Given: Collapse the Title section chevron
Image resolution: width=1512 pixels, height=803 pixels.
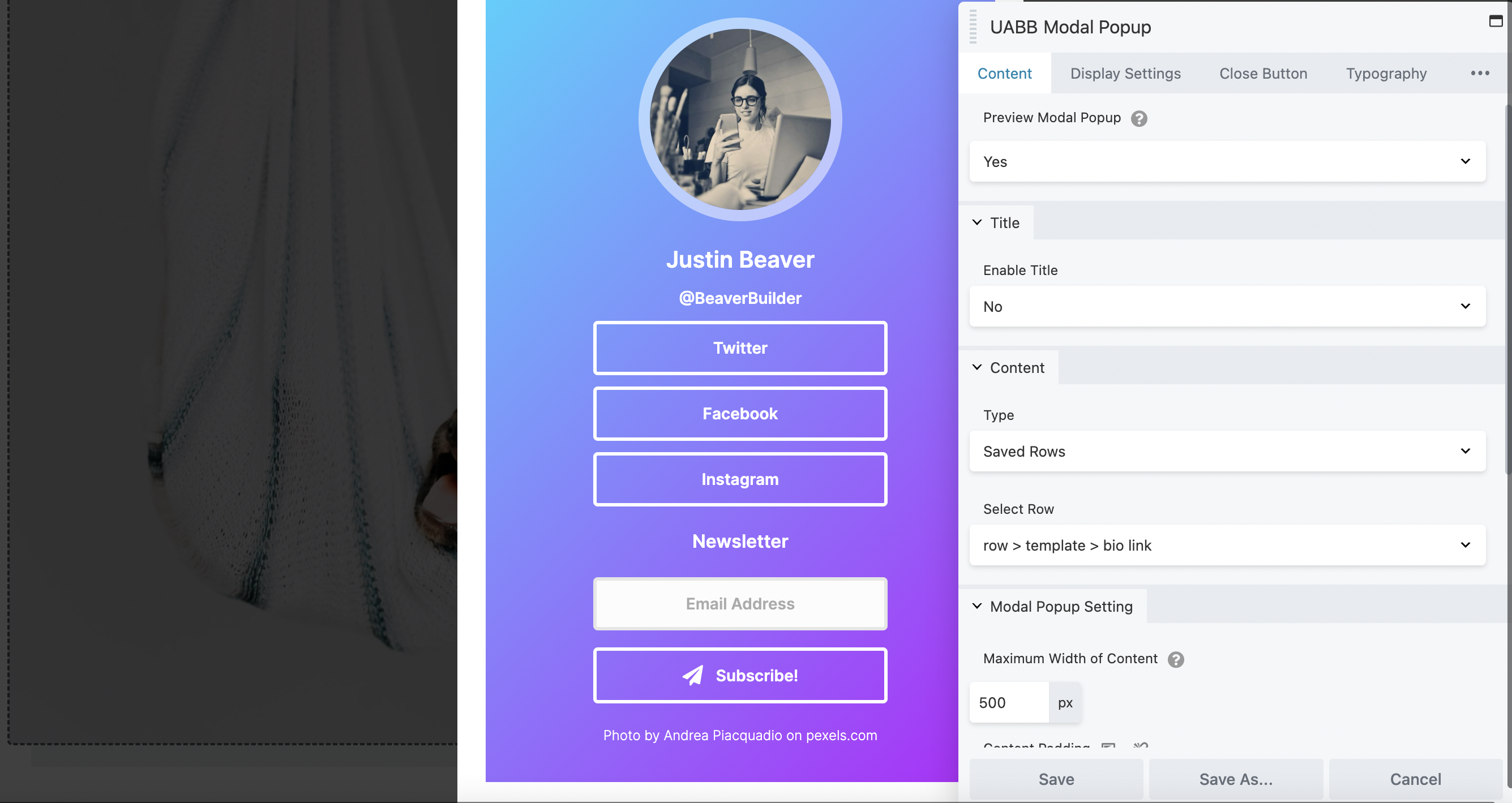Looking at the screenshot, I should pyautogui.click(x=976, y=222).
